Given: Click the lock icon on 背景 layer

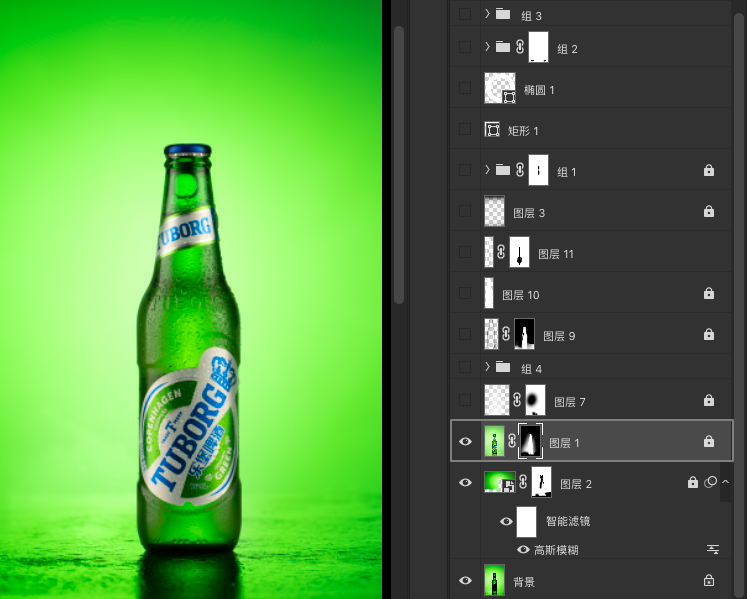Looking at the screenshot, I should click(709, 580).
